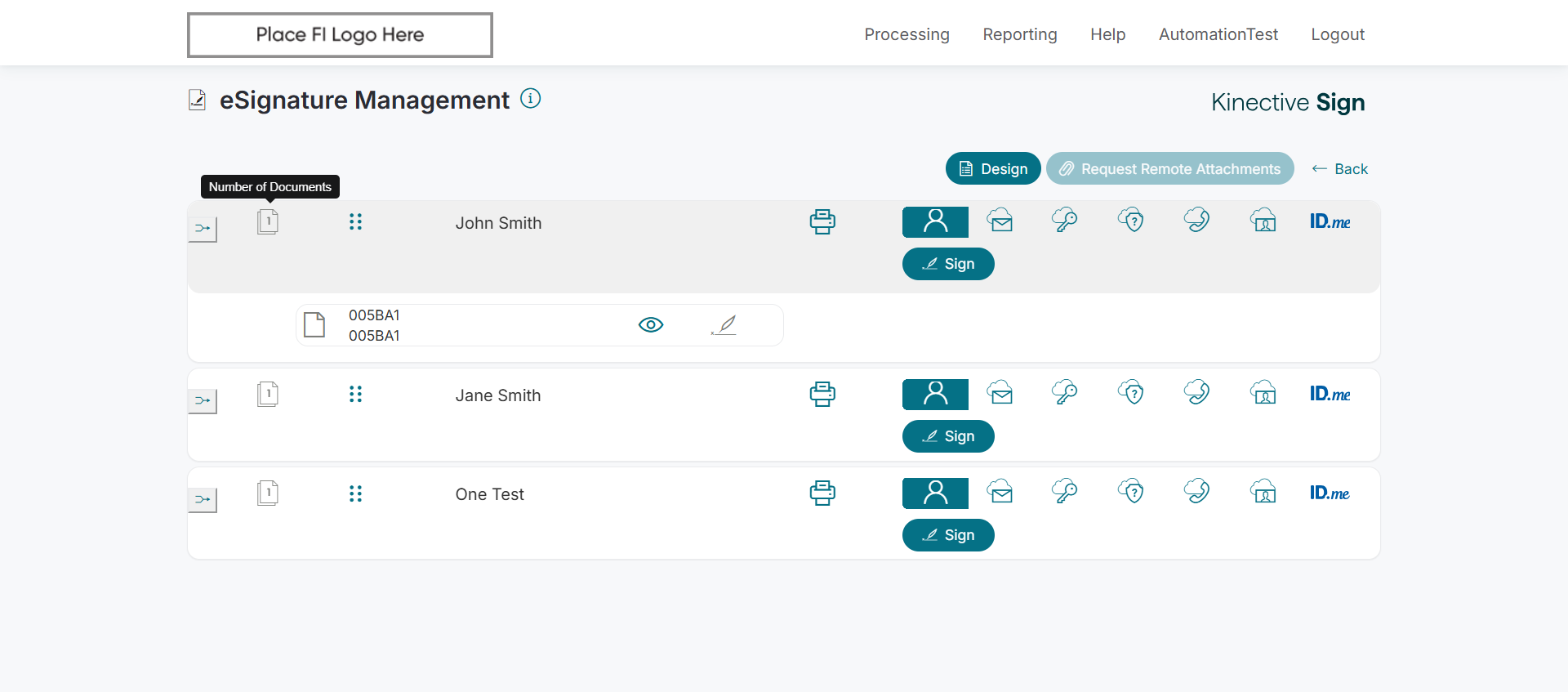1568x692 pixels.
Task: Click John Smith's security question shield icon
Action: 1131,221
